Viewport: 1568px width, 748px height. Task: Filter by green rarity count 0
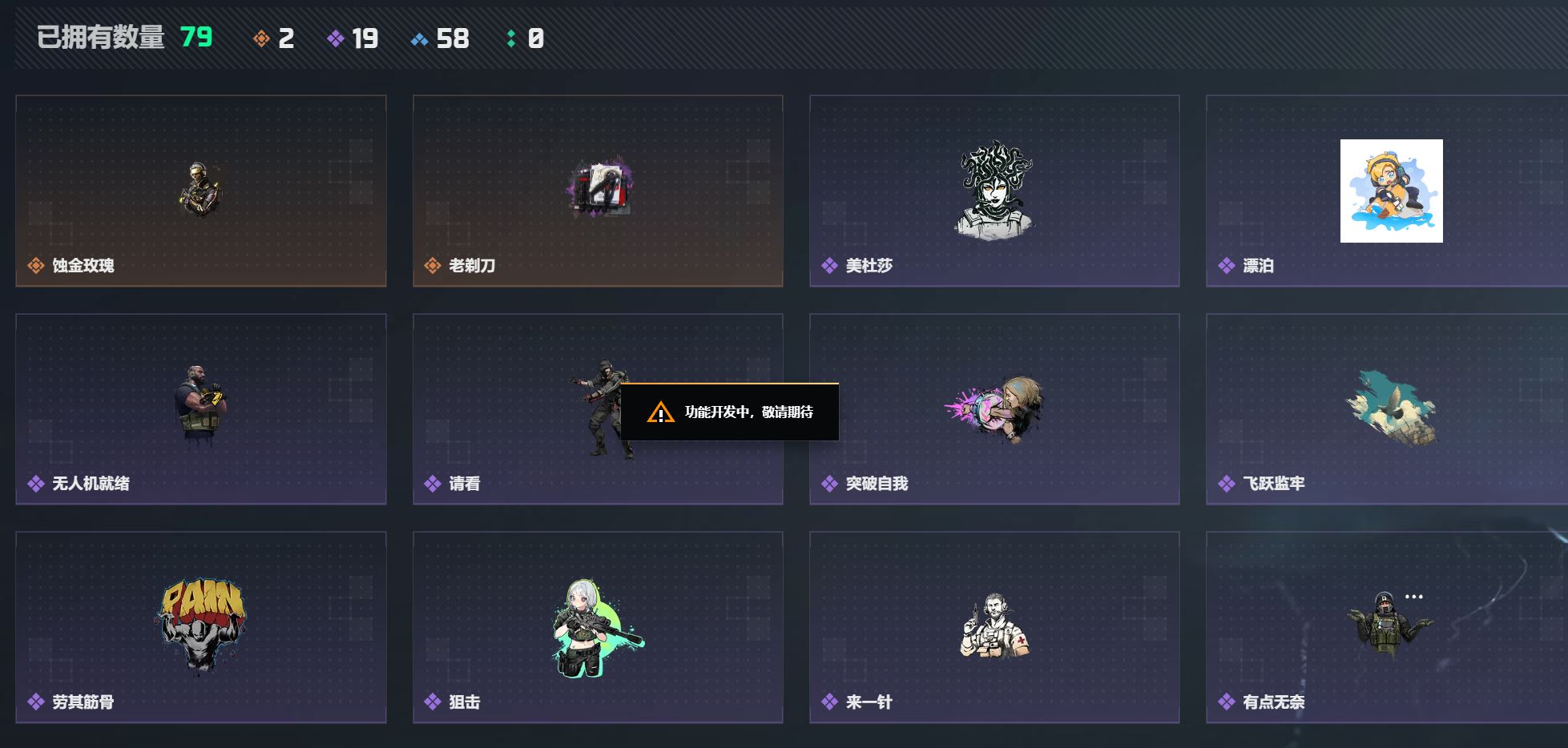coord(526,38)
